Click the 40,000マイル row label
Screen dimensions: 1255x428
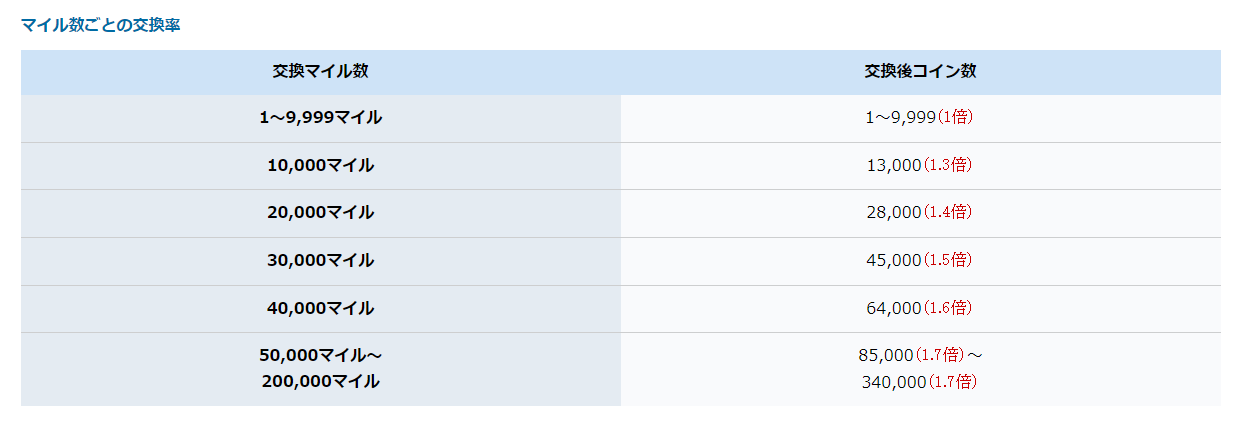(321, 308)
